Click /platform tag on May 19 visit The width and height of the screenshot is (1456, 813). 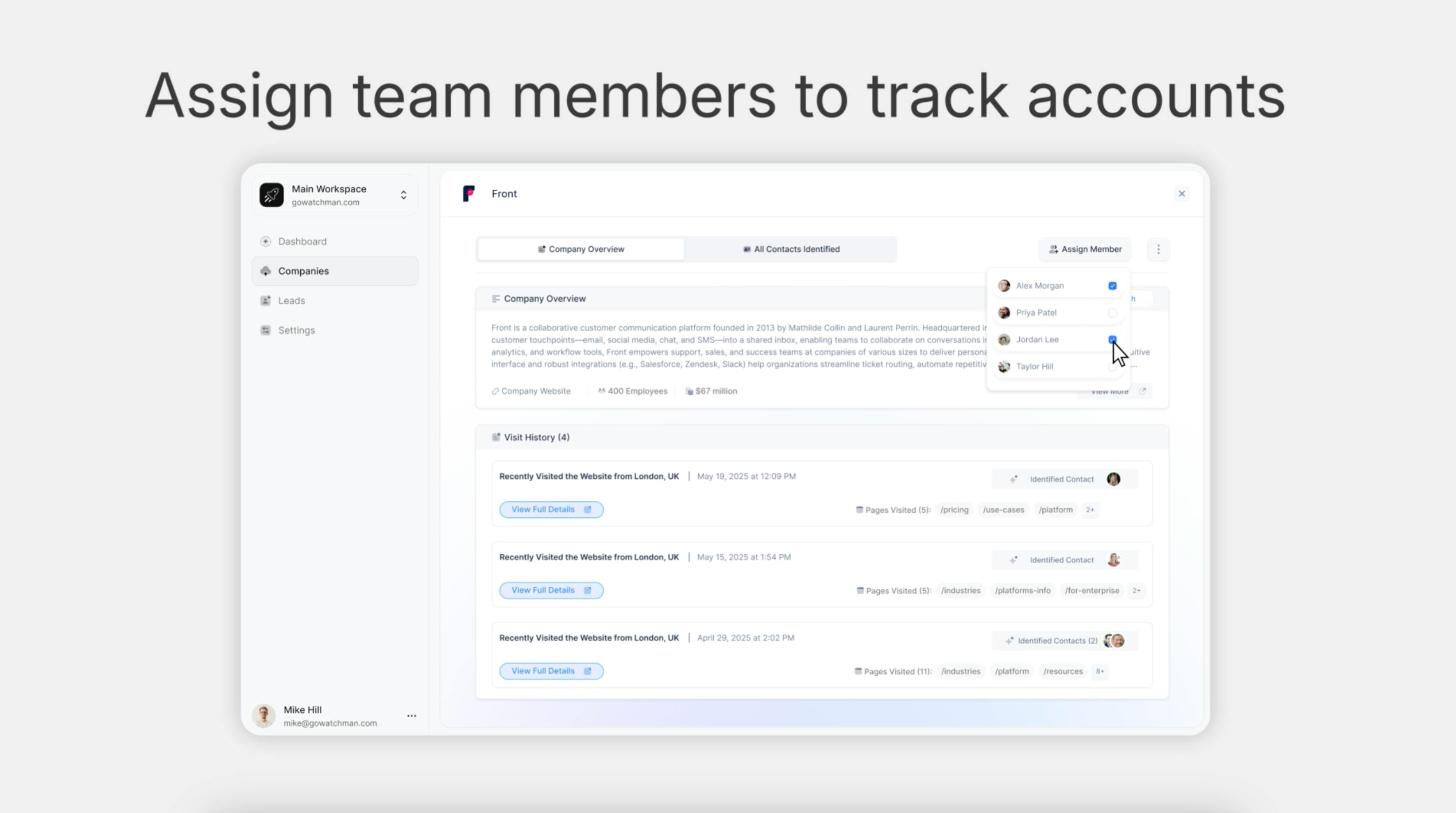[1055, 509]
